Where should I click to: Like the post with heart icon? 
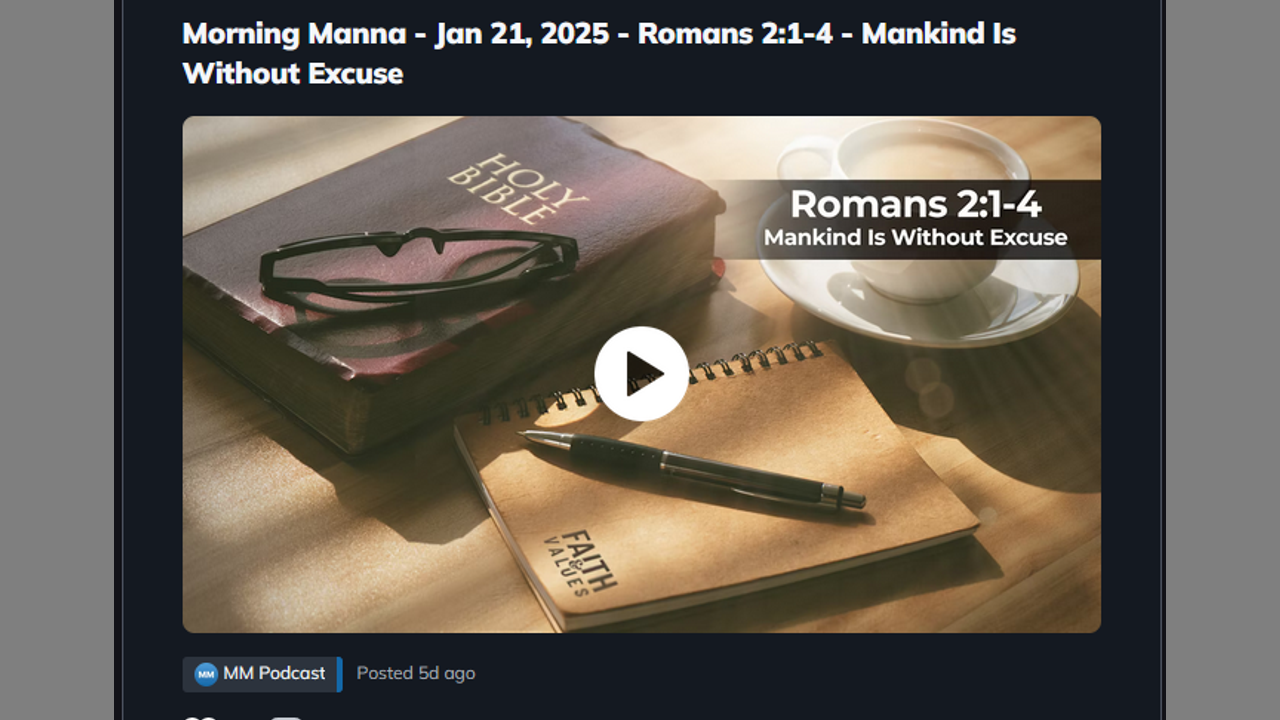click(200, 716)
